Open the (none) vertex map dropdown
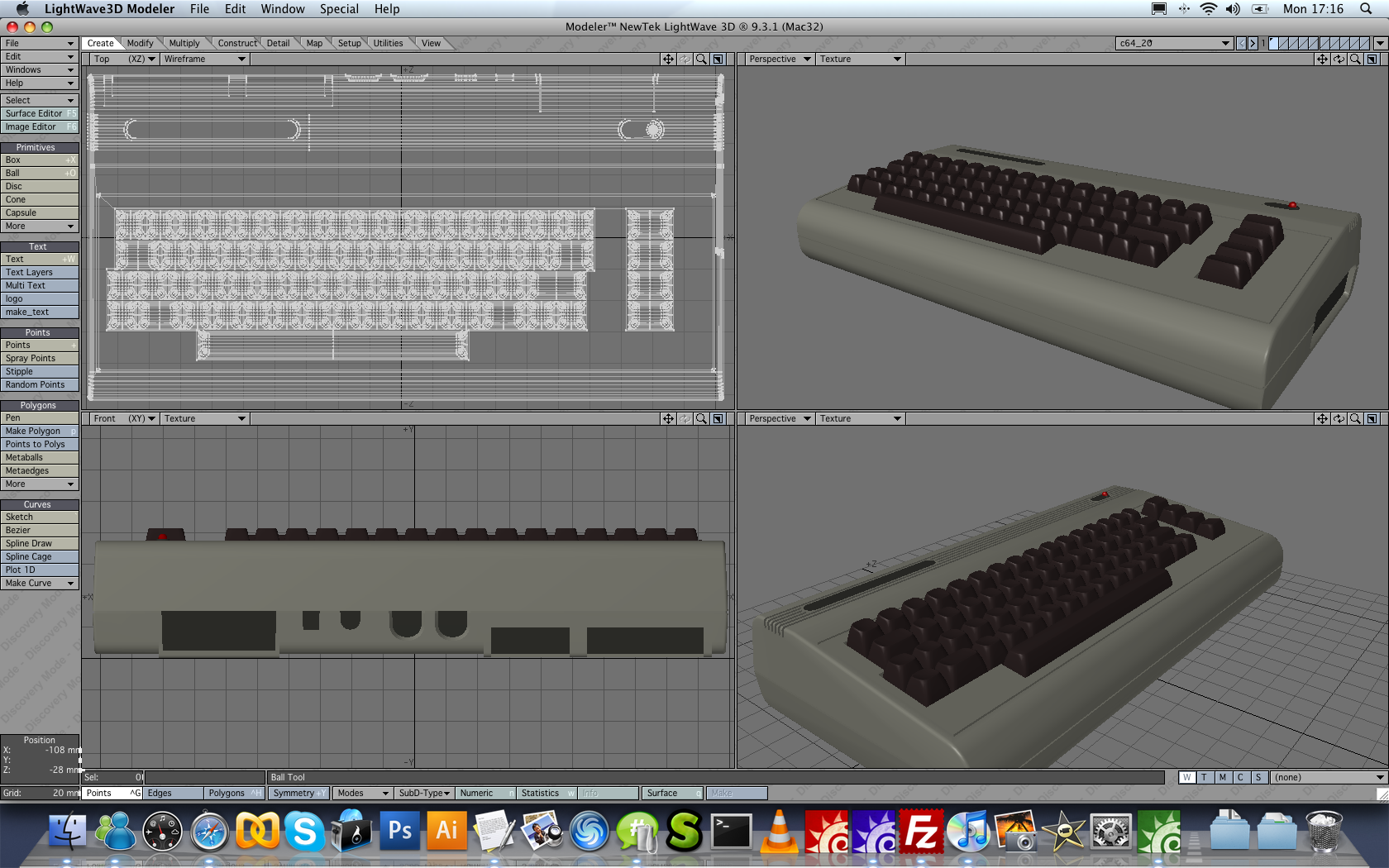The width and height of the screenshot is (1389, 868). coord(1329,777)
